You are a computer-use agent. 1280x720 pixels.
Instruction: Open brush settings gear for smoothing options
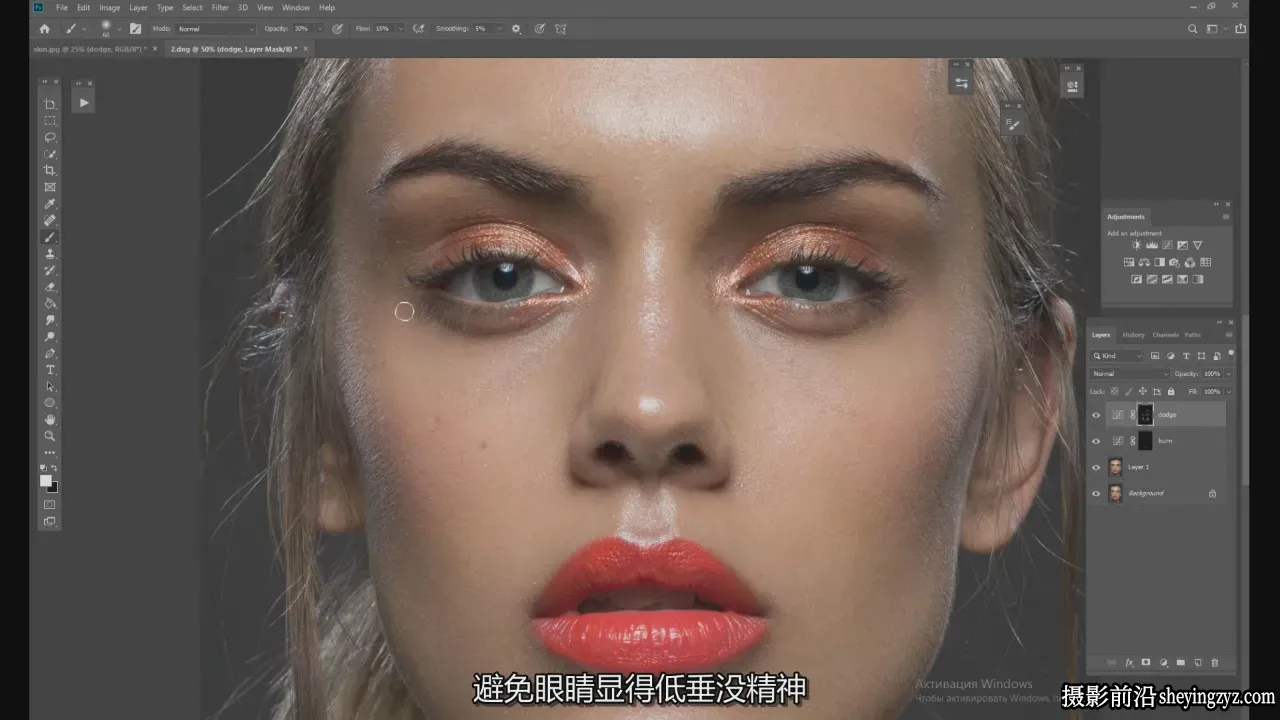click(516, 29)
